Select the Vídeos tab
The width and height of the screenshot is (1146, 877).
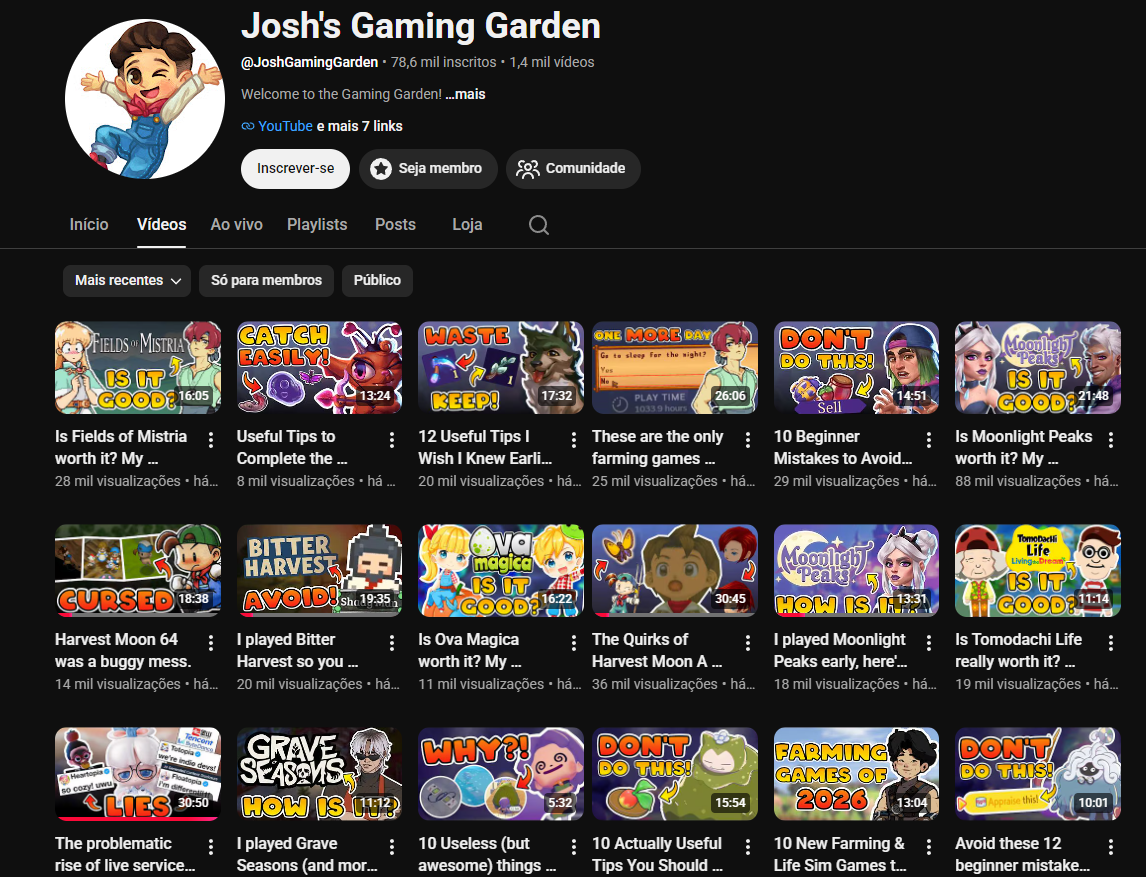pos(162,224)
